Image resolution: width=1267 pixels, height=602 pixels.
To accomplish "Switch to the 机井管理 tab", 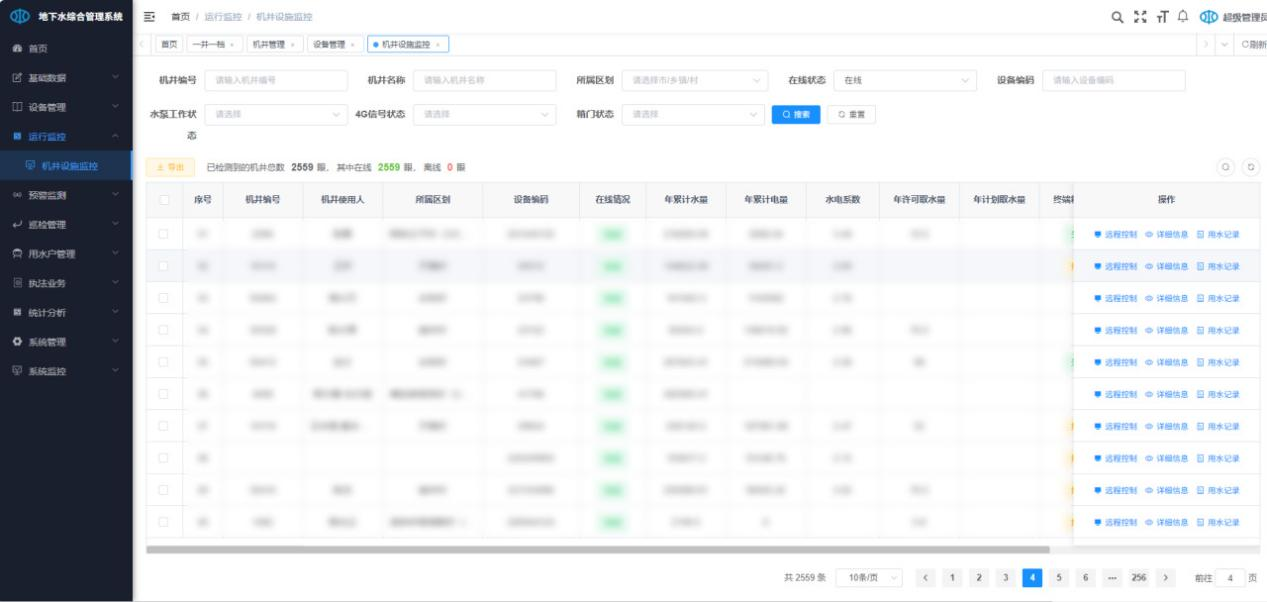I will (x=275, y=45).
